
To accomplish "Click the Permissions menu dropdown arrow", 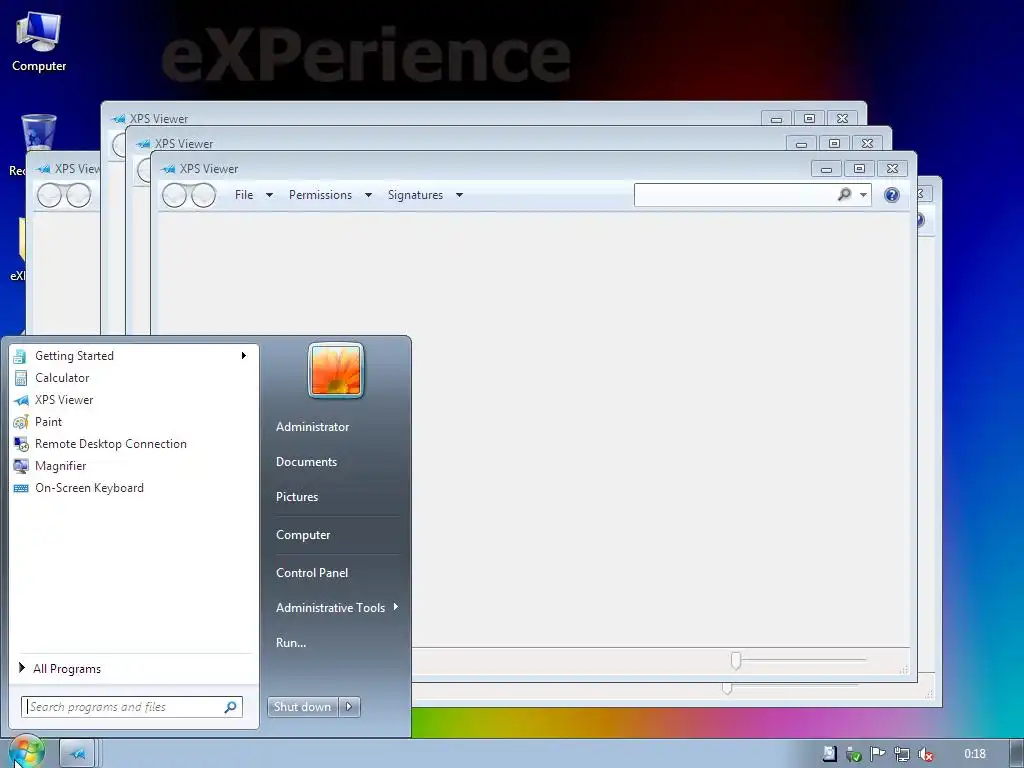I will pos(368,195).
